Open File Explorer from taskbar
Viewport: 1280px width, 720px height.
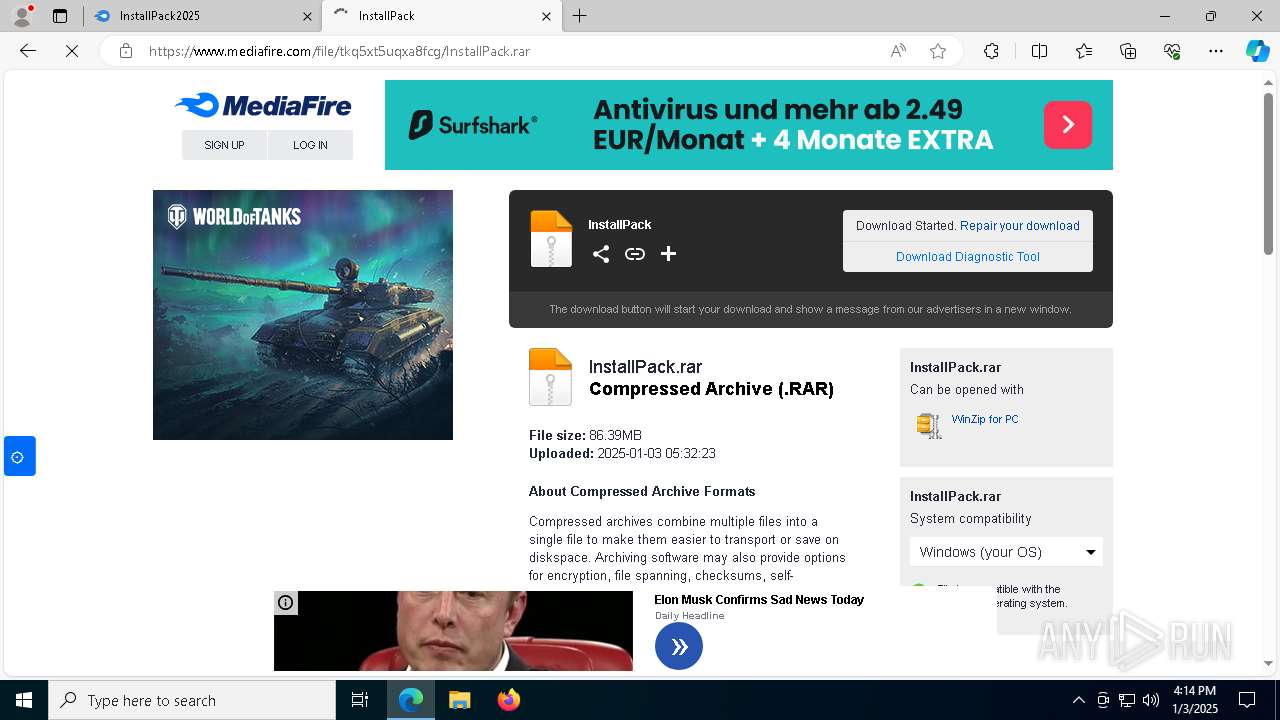coord(459,700)
